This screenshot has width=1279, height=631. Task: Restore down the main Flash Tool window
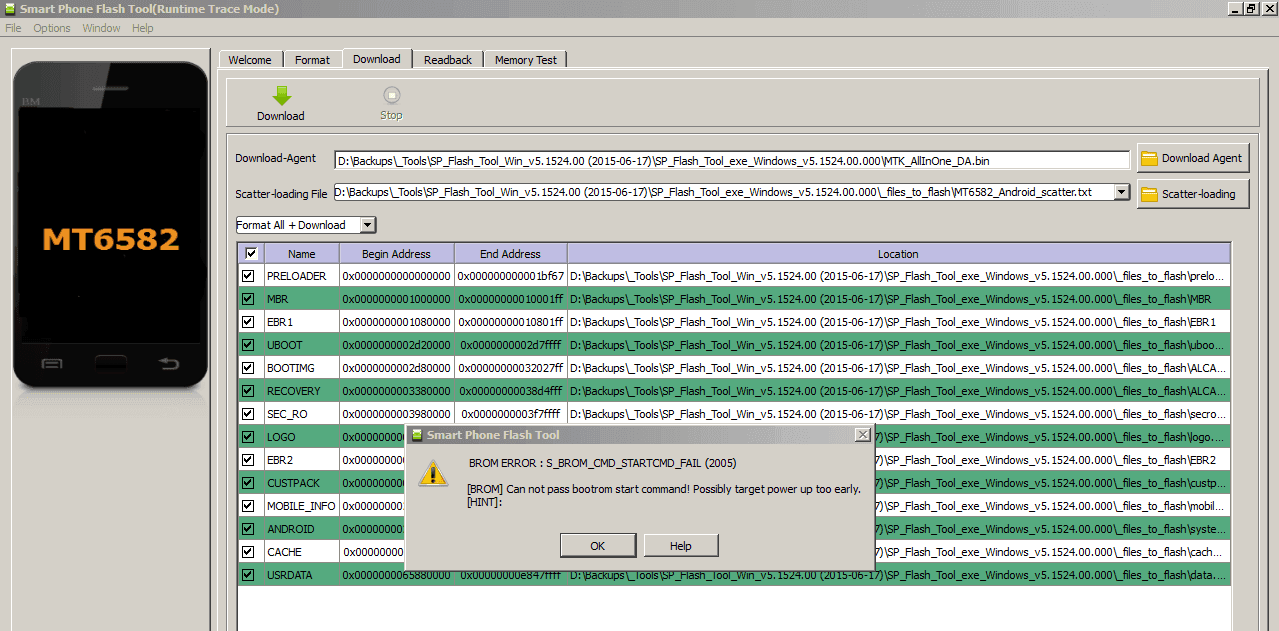[x=1251, y=9]
